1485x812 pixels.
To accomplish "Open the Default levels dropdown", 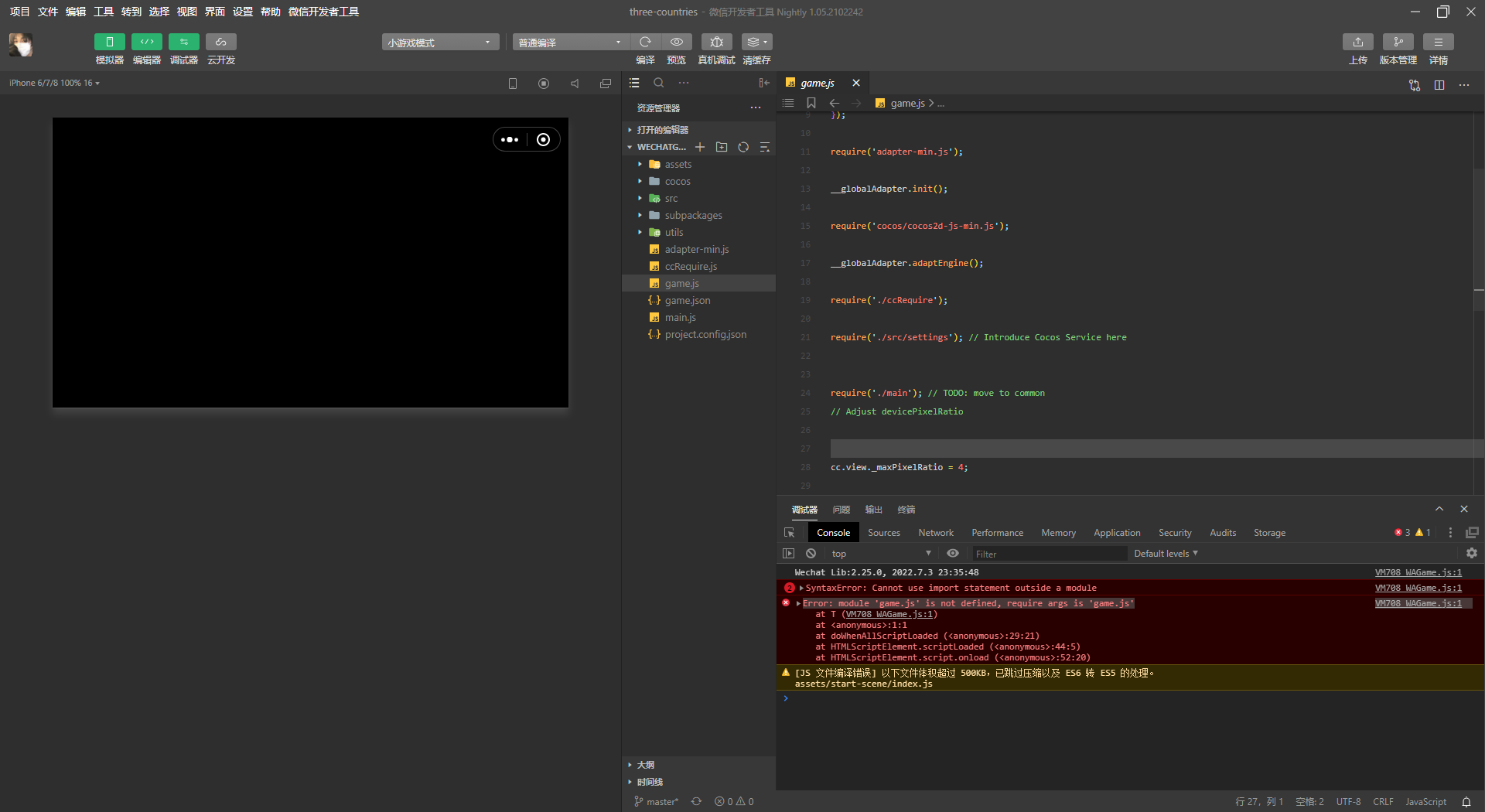I will point(1165,554).
